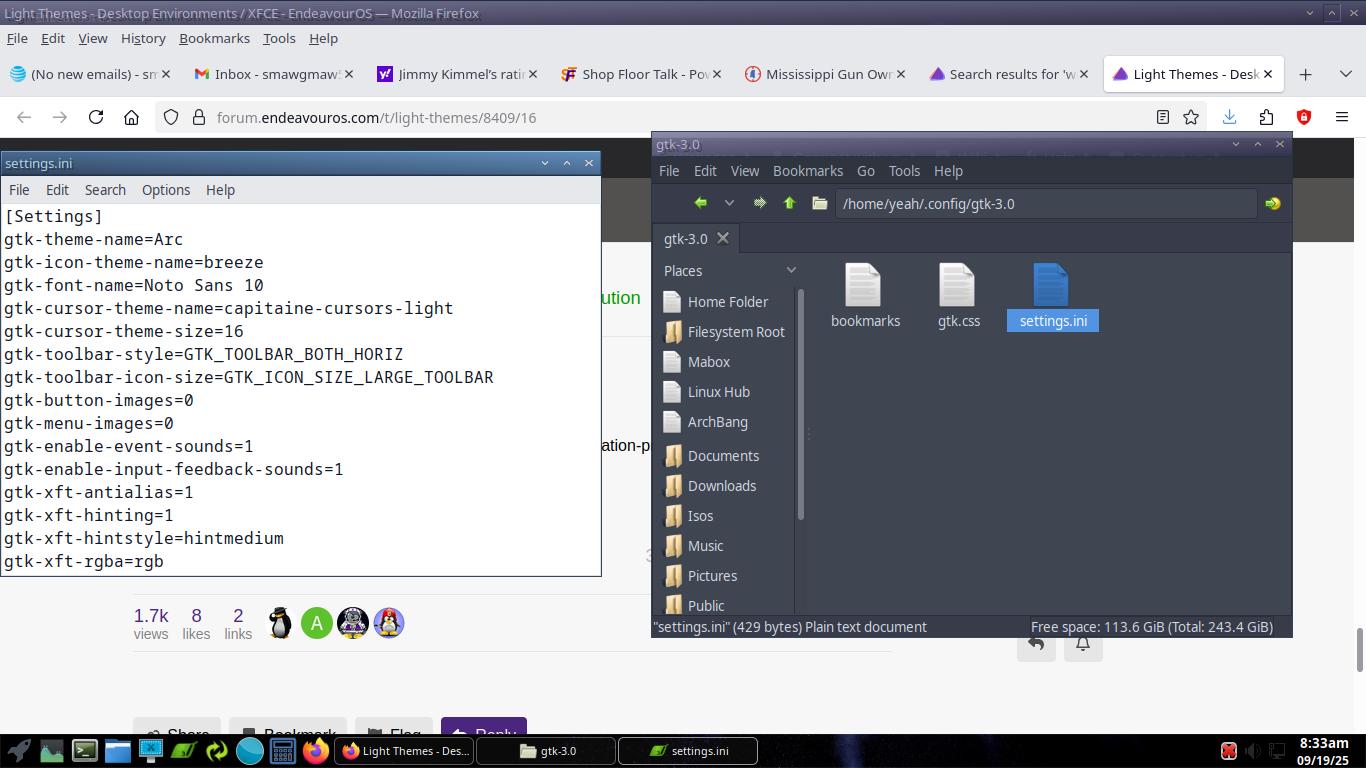Expand the Places sidebar dropdown
Viewport: 1366px width, 768px height.
(791, 270)
